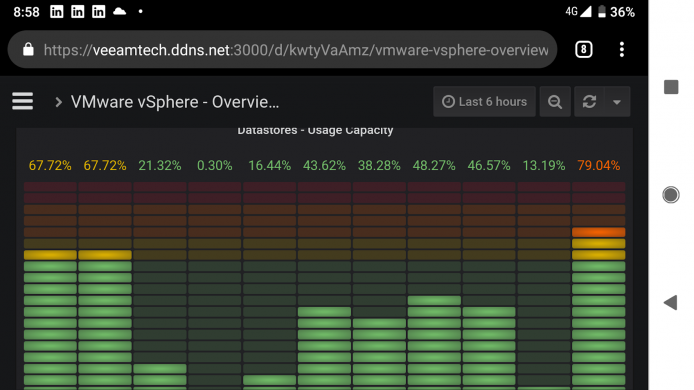Refresh the dashboard with the circular arrows icon
This screenshot has width=694, height=390.
pos(589,102)
